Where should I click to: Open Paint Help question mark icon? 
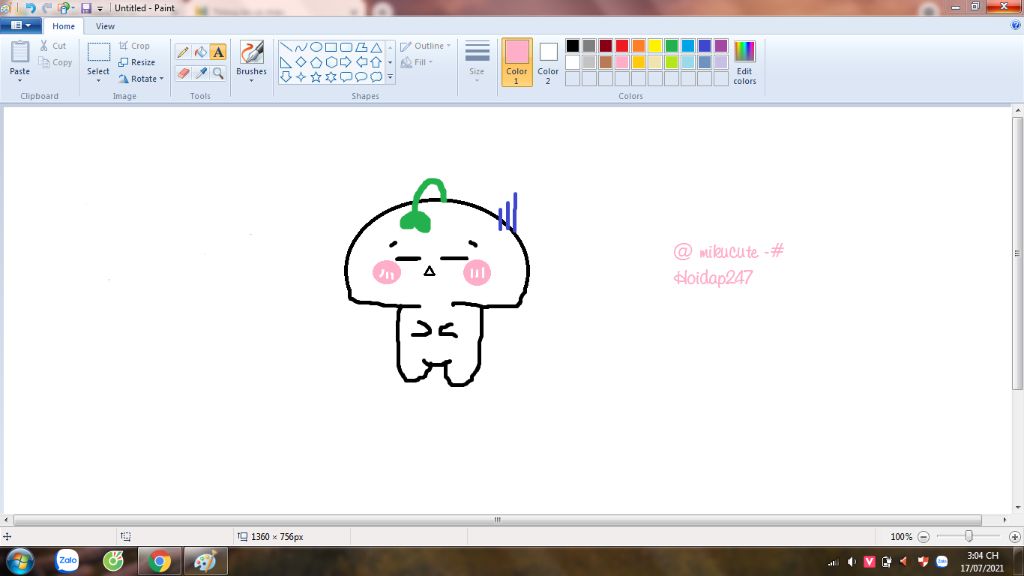1016,25
